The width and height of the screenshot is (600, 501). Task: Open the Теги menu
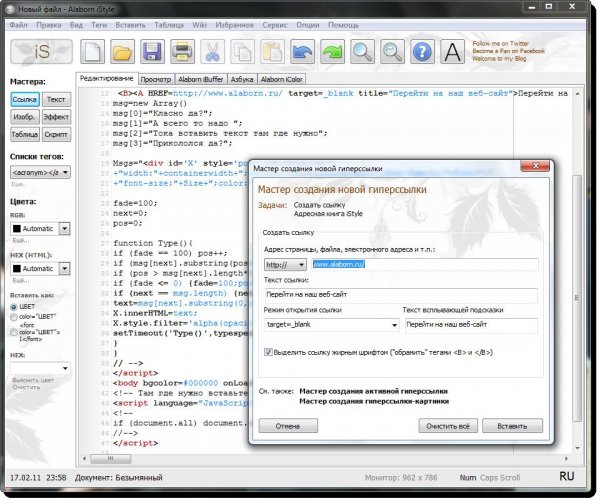pyautogui.click(x=99, y=25)
